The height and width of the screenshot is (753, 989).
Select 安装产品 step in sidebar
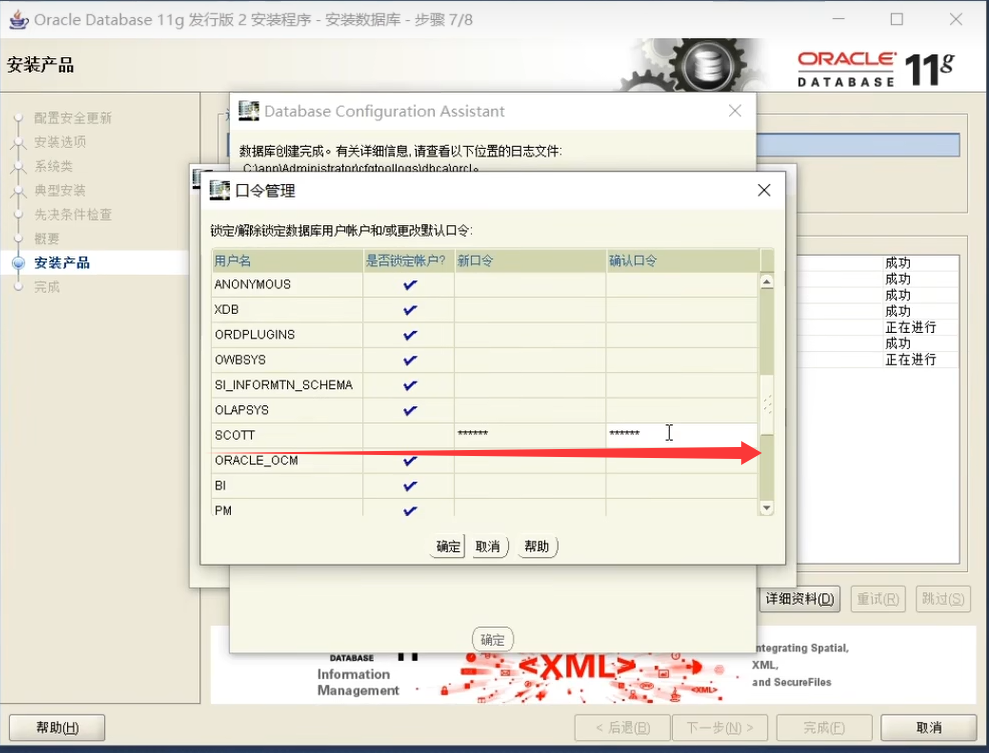pos(62,263)
